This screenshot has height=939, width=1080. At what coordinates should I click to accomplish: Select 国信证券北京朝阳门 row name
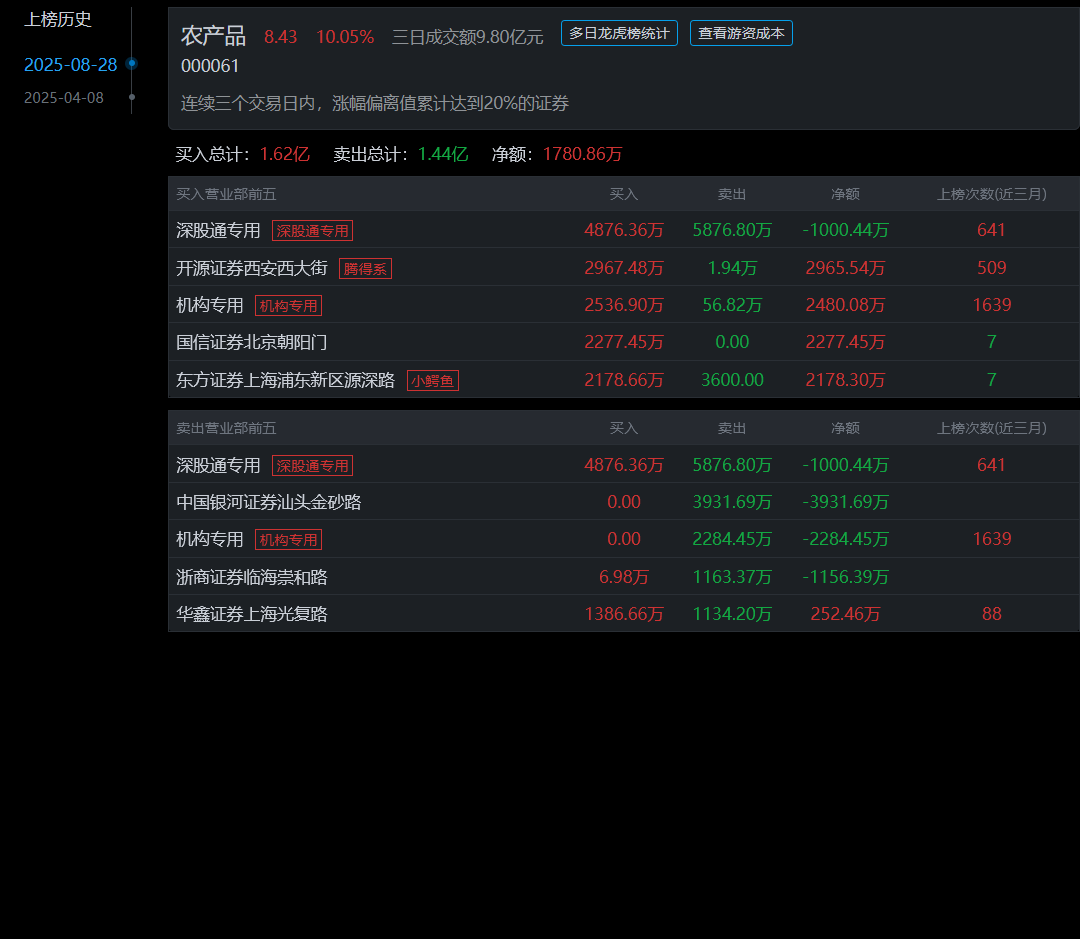(251, 342)
